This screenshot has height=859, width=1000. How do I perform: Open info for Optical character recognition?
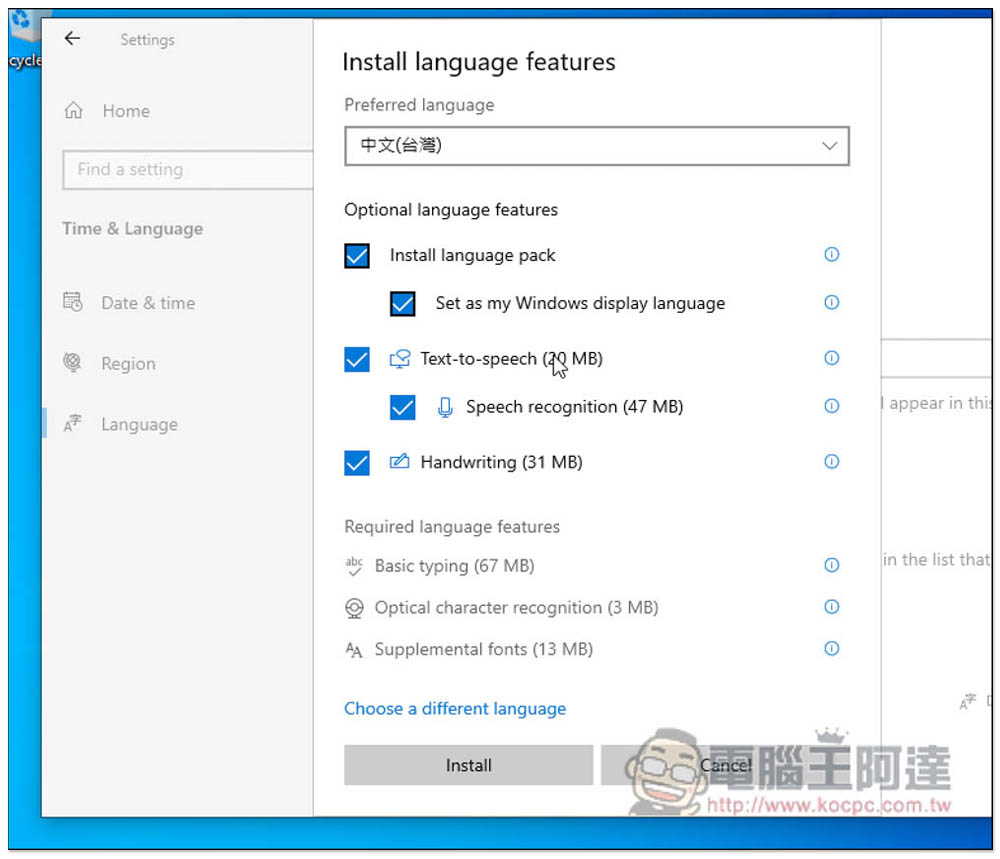pos(831,606)
